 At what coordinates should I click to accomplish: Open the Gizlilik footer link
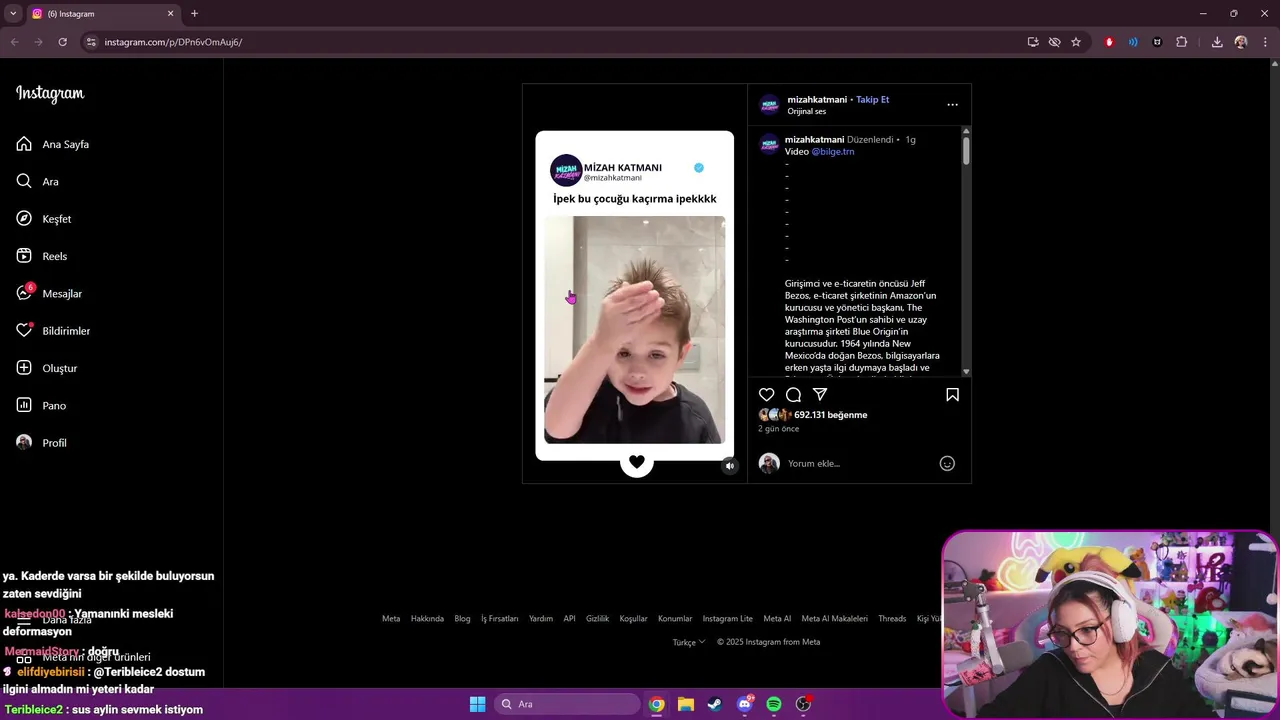click(x=597, y=619)
